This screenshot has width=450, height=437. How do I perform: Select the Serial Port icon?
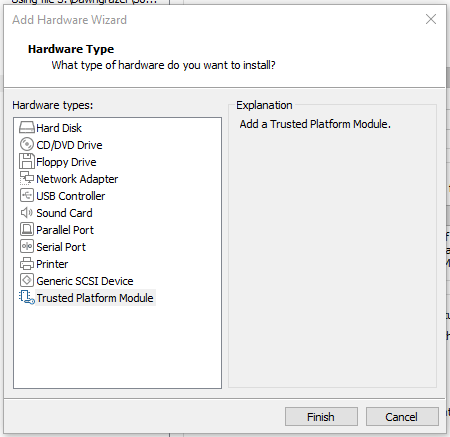(27, 246)
